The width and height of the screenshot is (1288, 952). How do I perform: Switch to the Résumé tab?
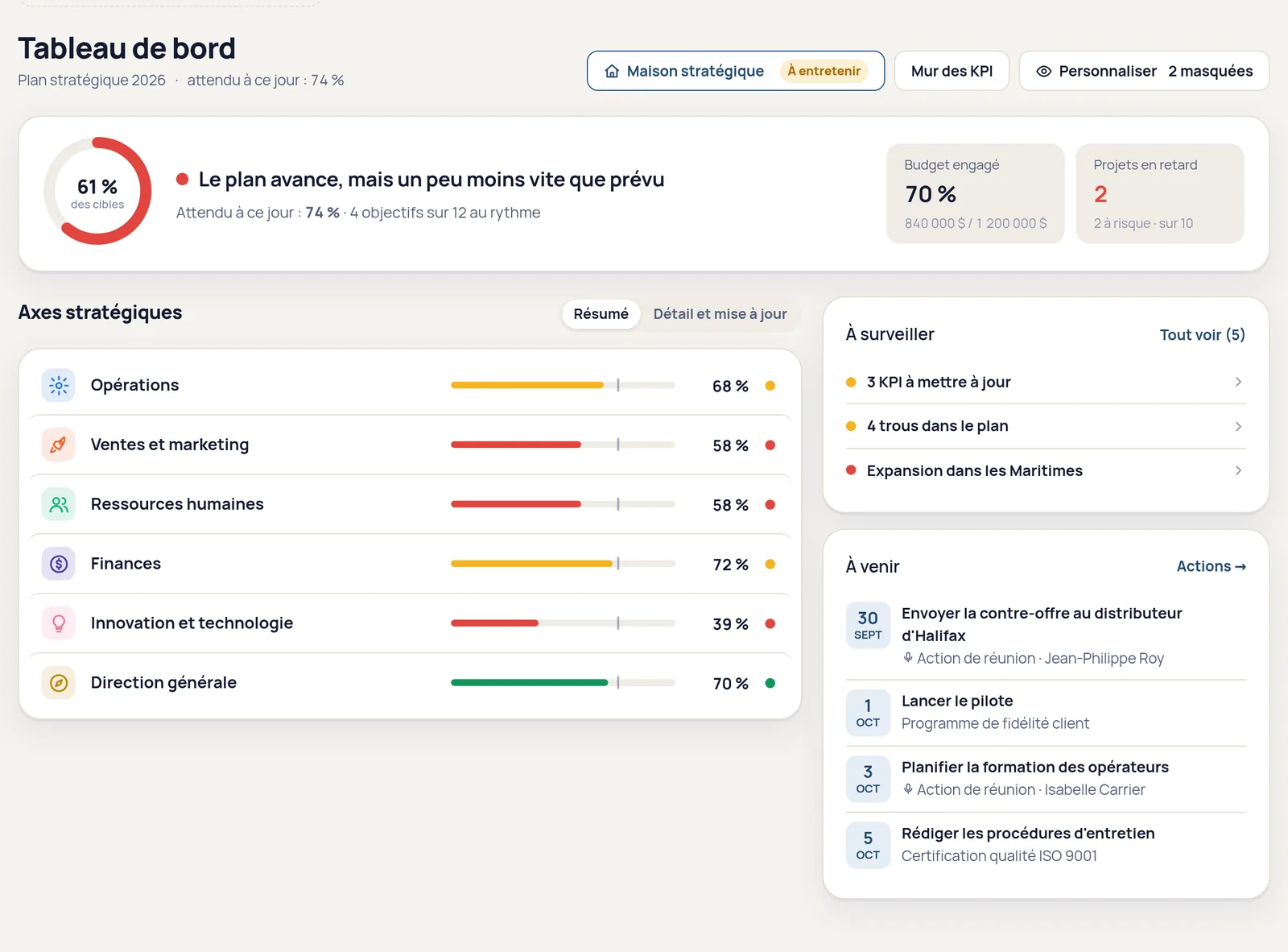601,314
